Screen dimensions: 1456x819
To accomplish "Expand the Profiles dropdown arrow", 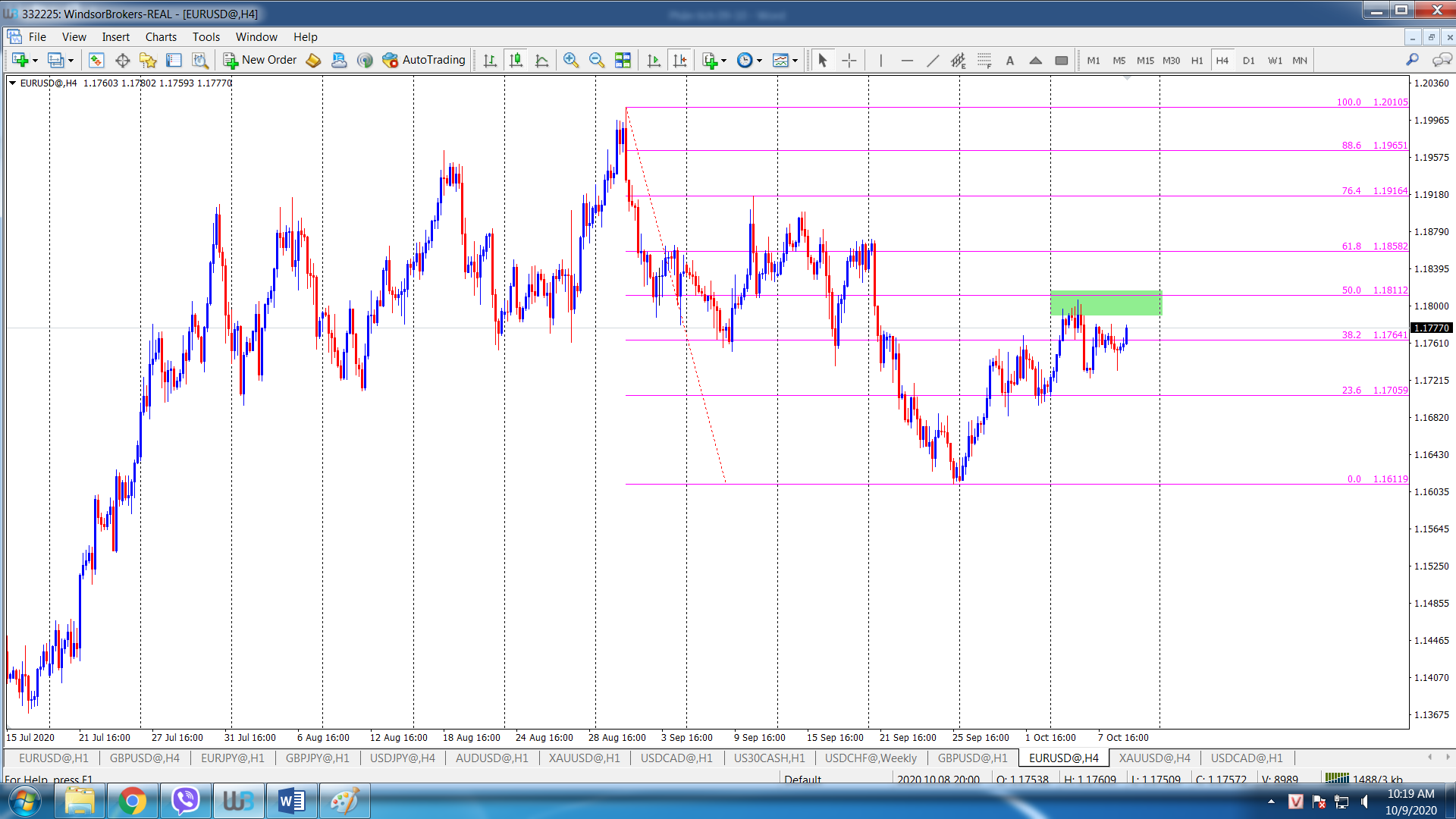I will click(x=71, y=61).
